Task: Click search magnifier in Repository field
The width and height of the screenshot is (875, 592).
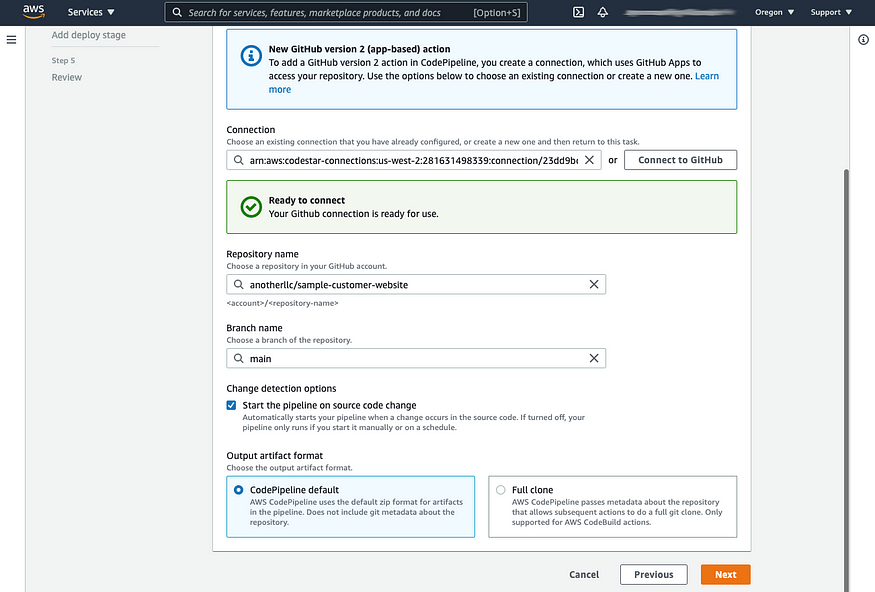Action: [x=238, y=285]
